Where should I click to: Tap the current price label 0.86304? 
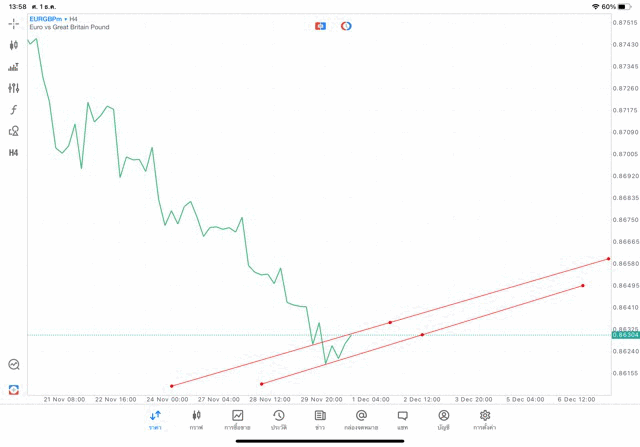tap(625, 335)
